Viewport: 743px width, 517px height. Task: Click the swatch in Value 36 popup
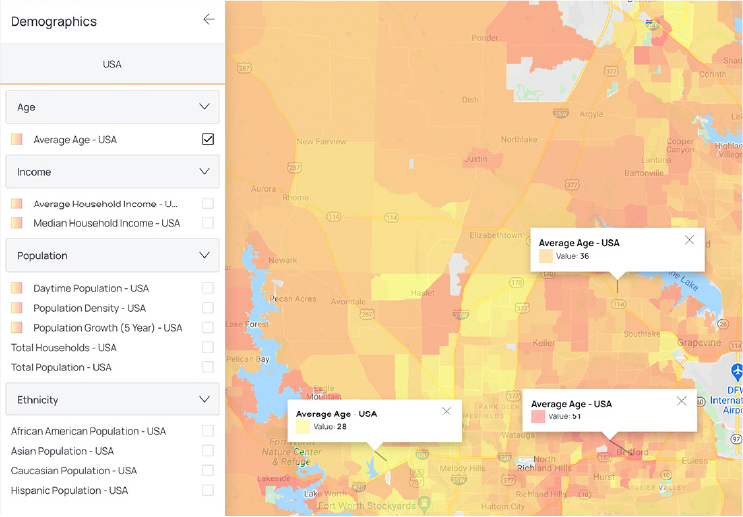pyautogui.click(x=546, y=256)
